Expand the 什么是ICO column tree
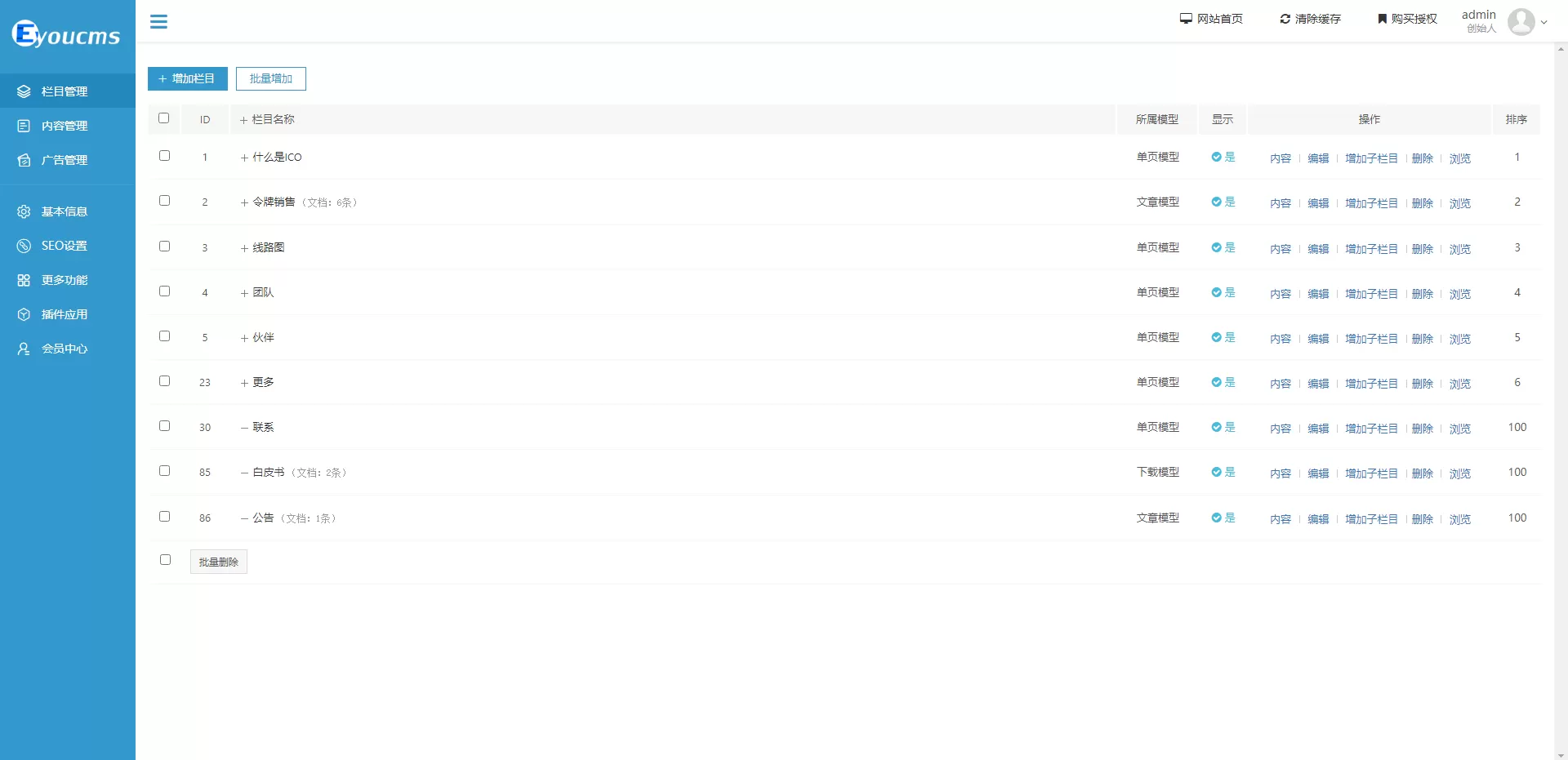The width and height of the screenshot is (1568, 760). [x=244, y=158]
